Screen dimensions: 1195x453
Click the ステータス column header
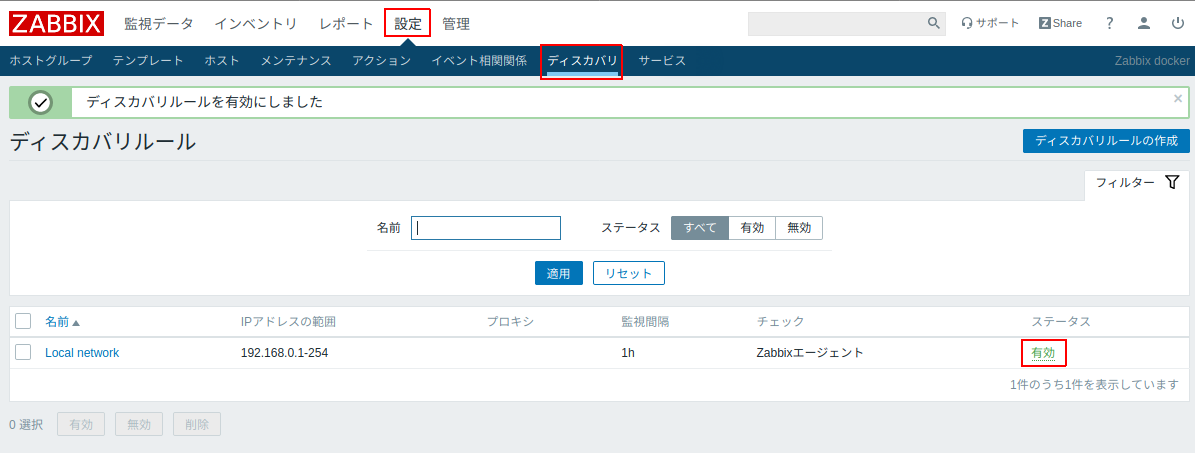1061,322
